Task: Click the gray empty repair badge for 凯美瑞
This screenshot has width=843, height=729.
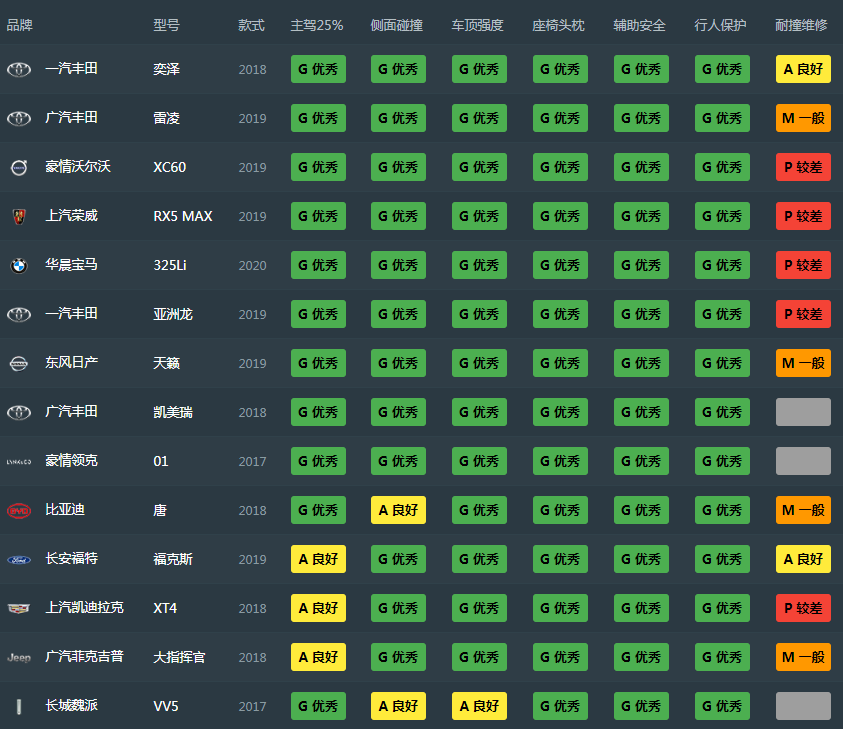Action: [803, 412]
